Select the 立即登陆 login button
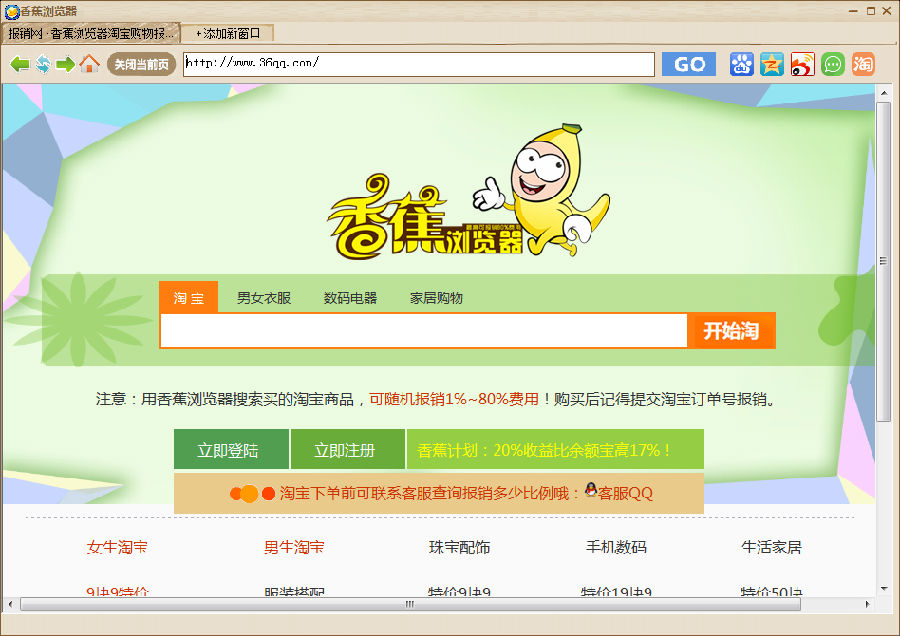Screen dimensions: 900x636 [232, 448]
